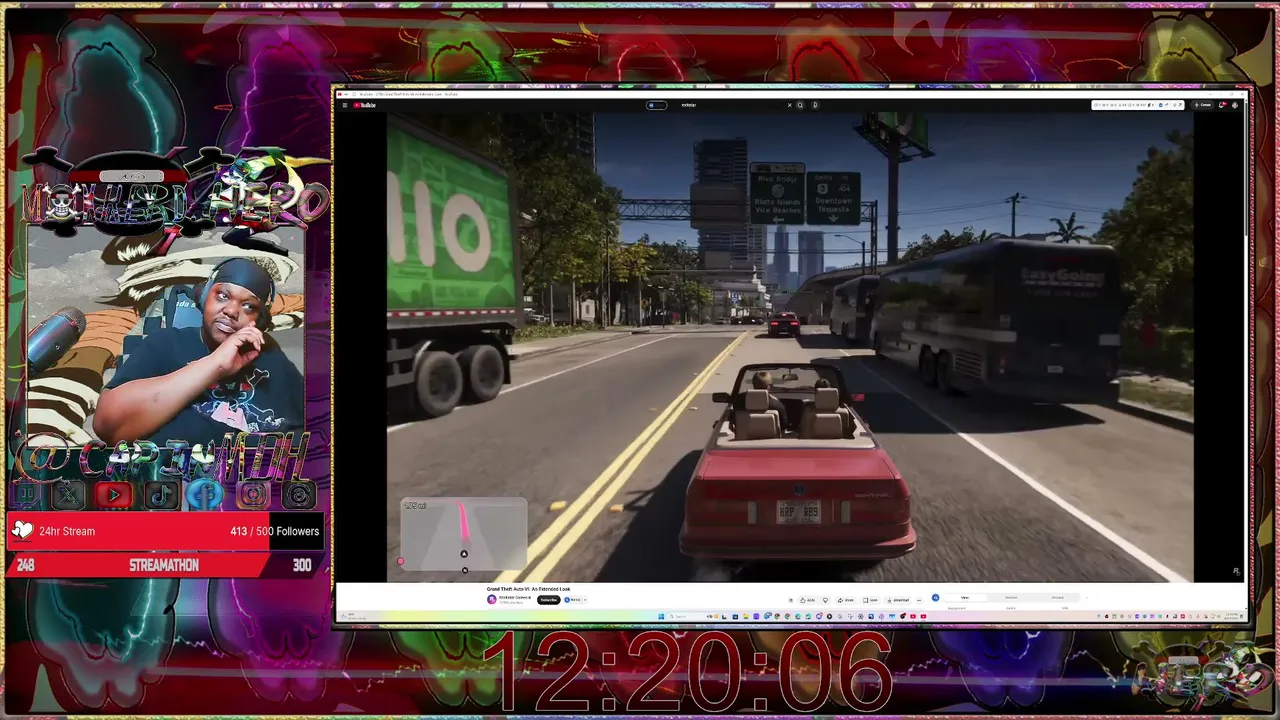Open YouTube notifications bell
Viewport: 1280px width, 720px height.
[x=1222, y=105]
